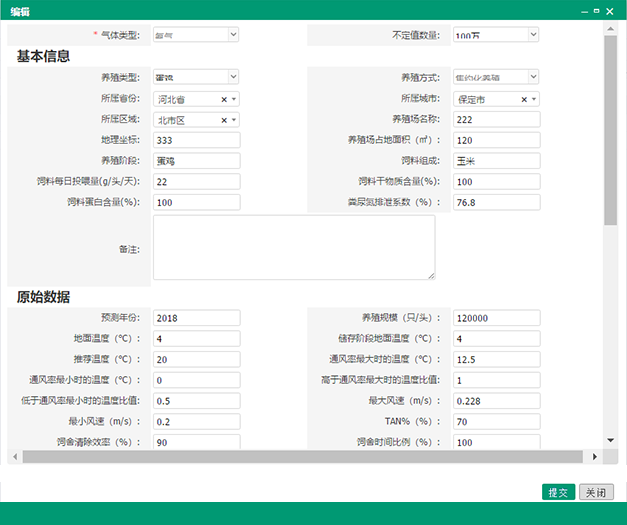Open the 气体类型 dropdown
This screenshot has height=525, width=627.
(x=196, y=34)
